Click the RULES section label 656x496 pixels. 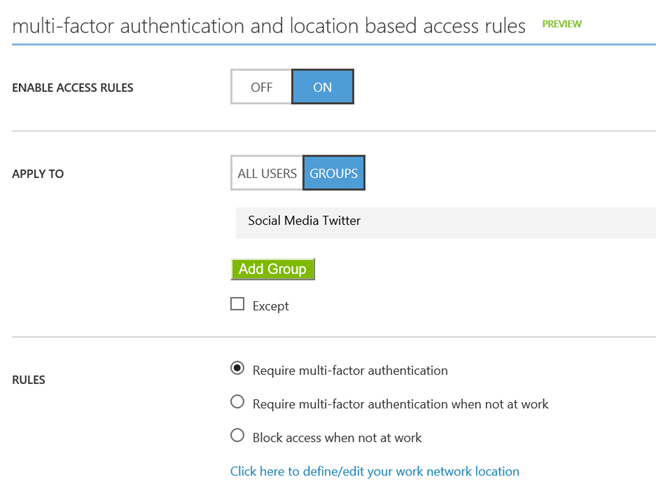[x=28, y=380]
